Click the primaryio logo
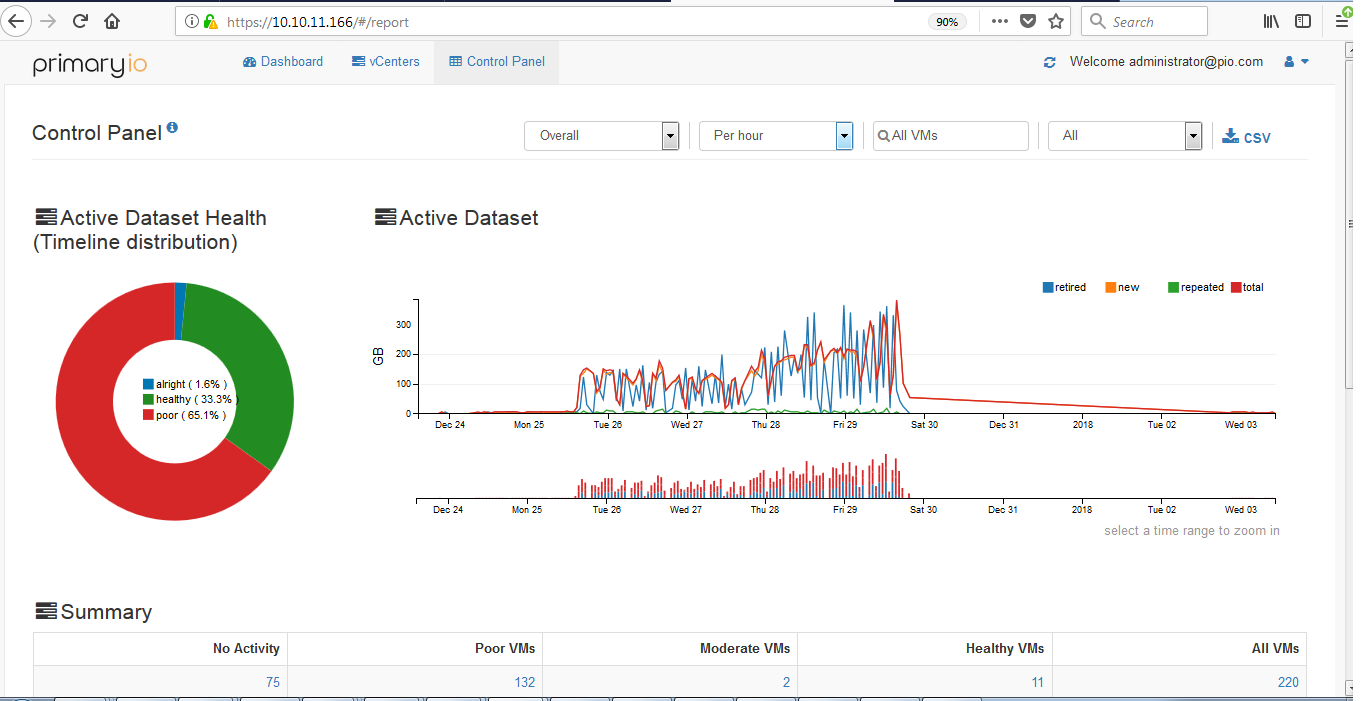The width and height of the screenshot is (1366, 701). 90,64
